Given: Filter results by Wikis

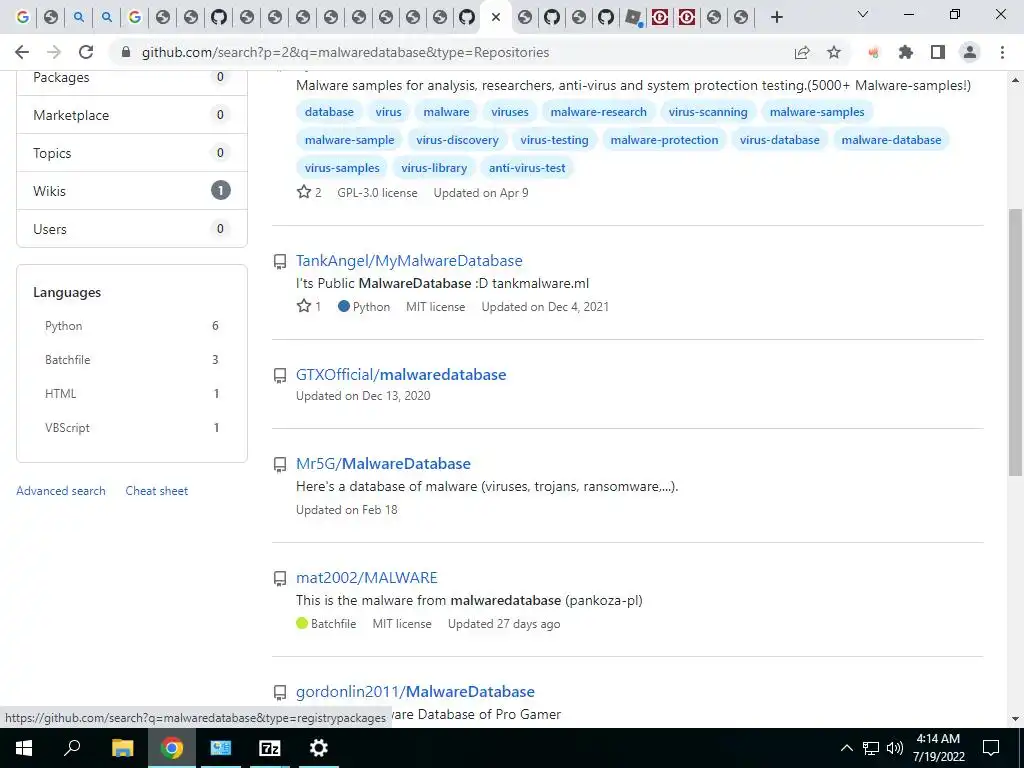Looking at the screenshot, I should pyautogui.click(x=132, y=191).
